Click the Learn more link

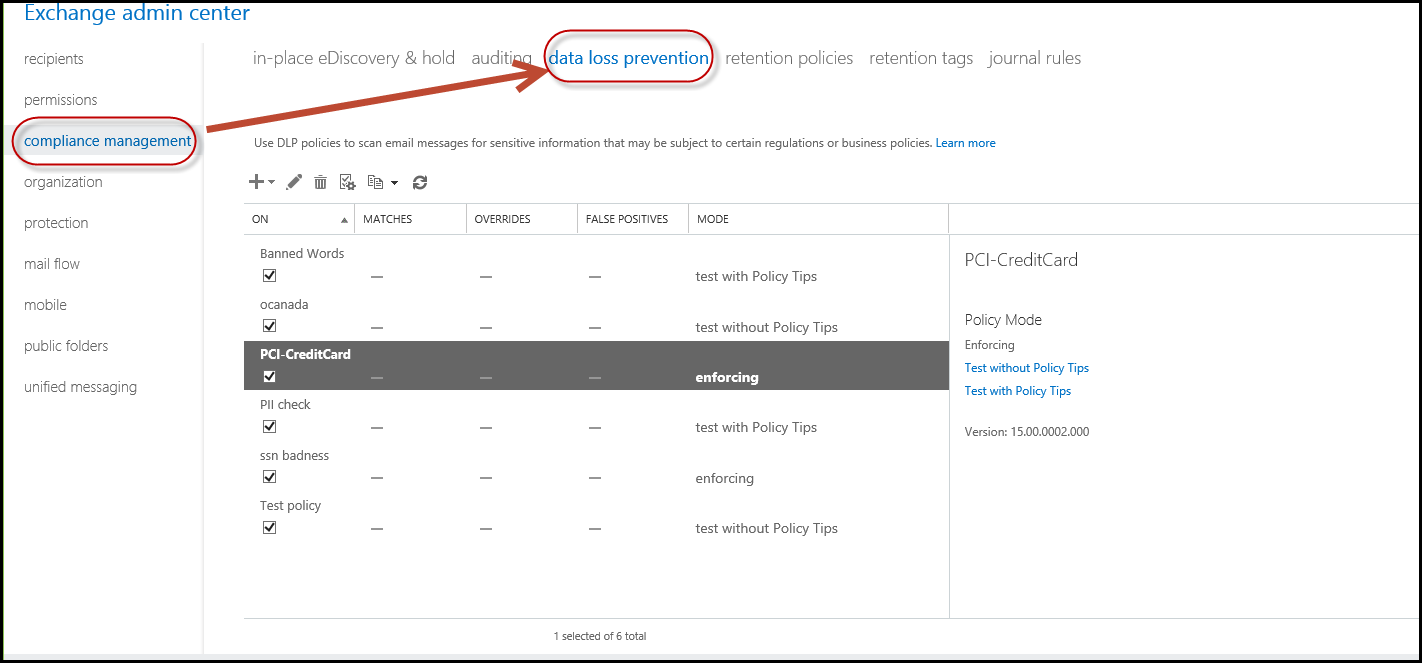(x=965, y=143)
